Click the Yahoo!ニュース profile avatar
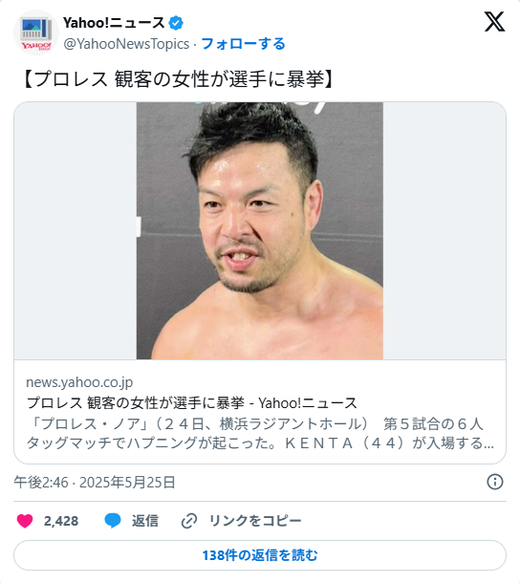This screenshot has width=520, height=583. pos(36,33)
